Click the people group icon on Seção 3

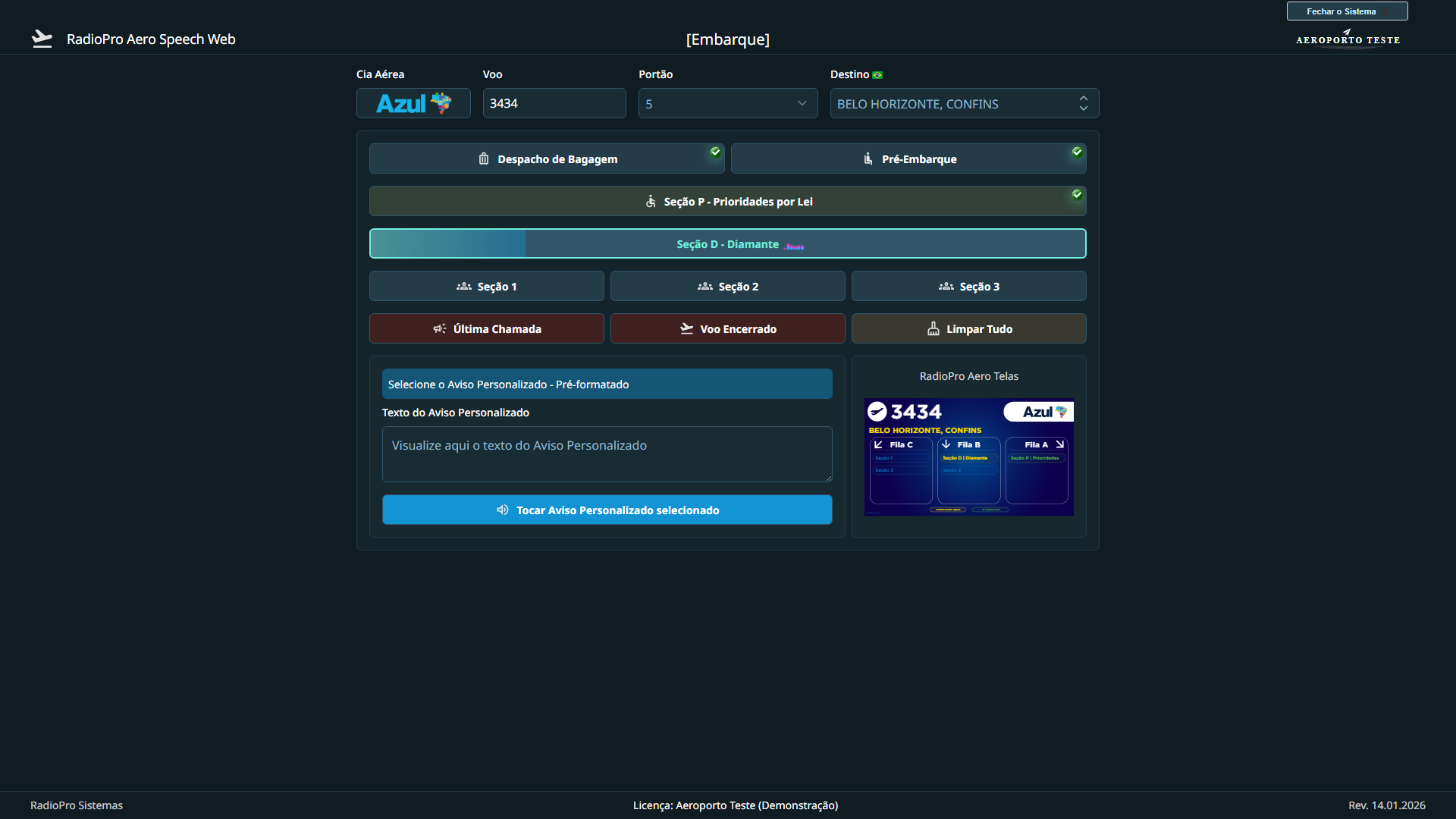tap(946, 286)
